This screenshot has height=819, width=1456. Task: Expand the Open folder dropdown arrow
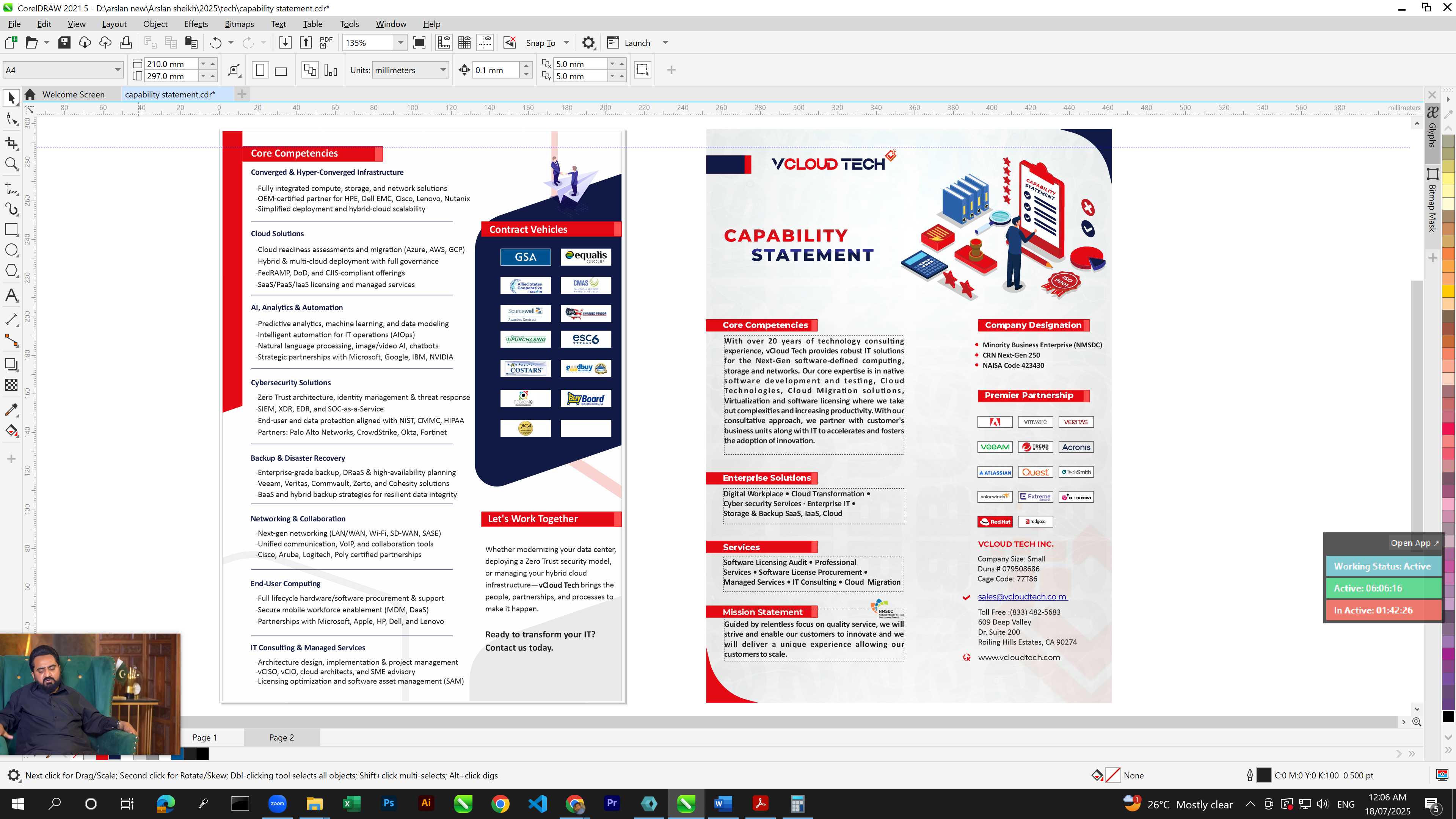[x=46, y=42]
